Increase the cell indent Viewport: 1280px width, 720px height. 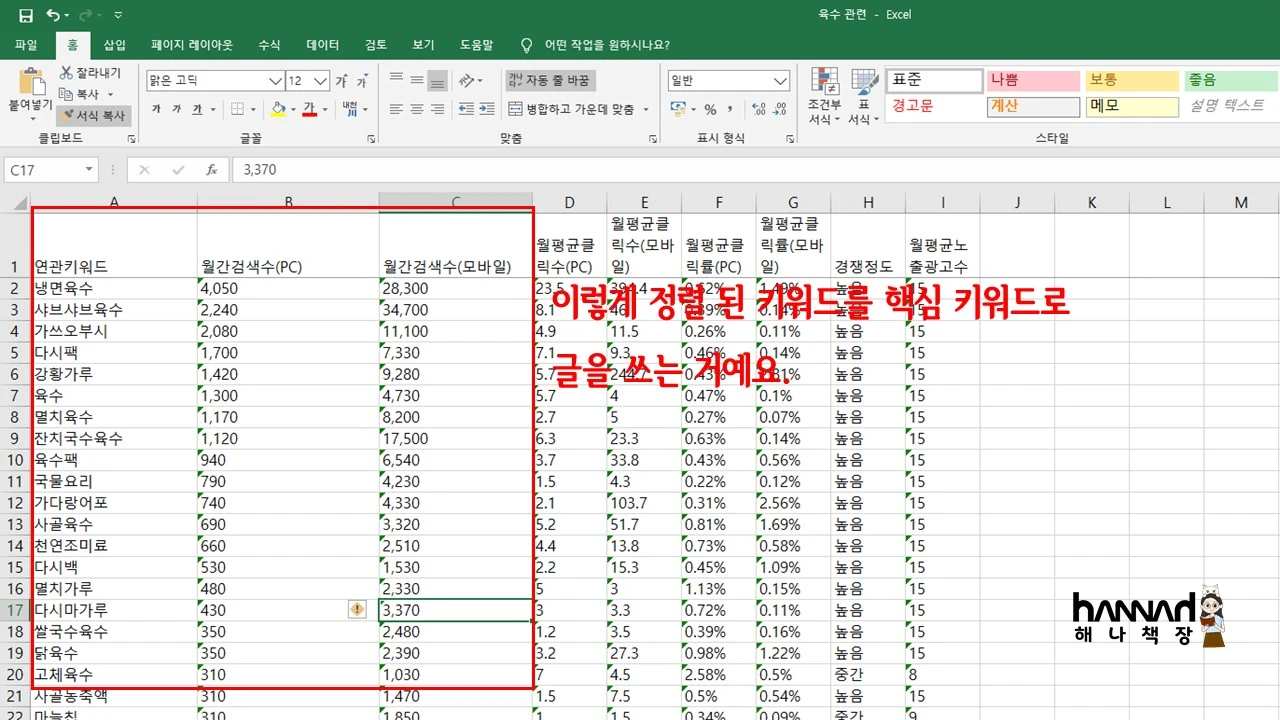click(x=487, y=109)
